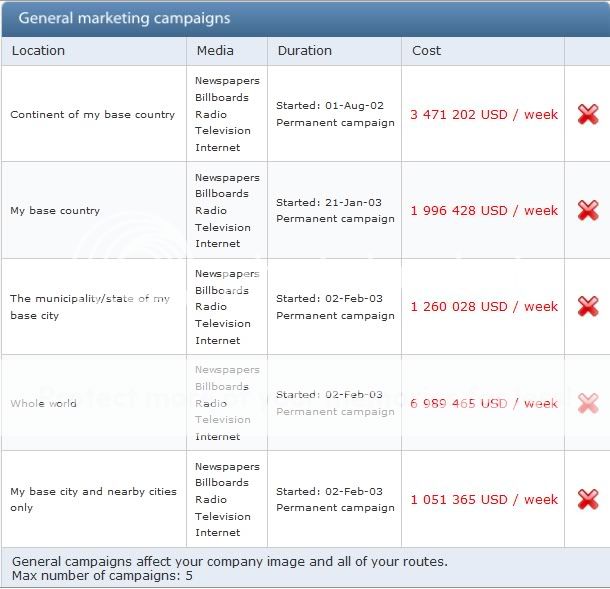The image size is (610, 589).
Task: Click the Started: 21-Jan-03 duration text
Action: click(329, 202)
